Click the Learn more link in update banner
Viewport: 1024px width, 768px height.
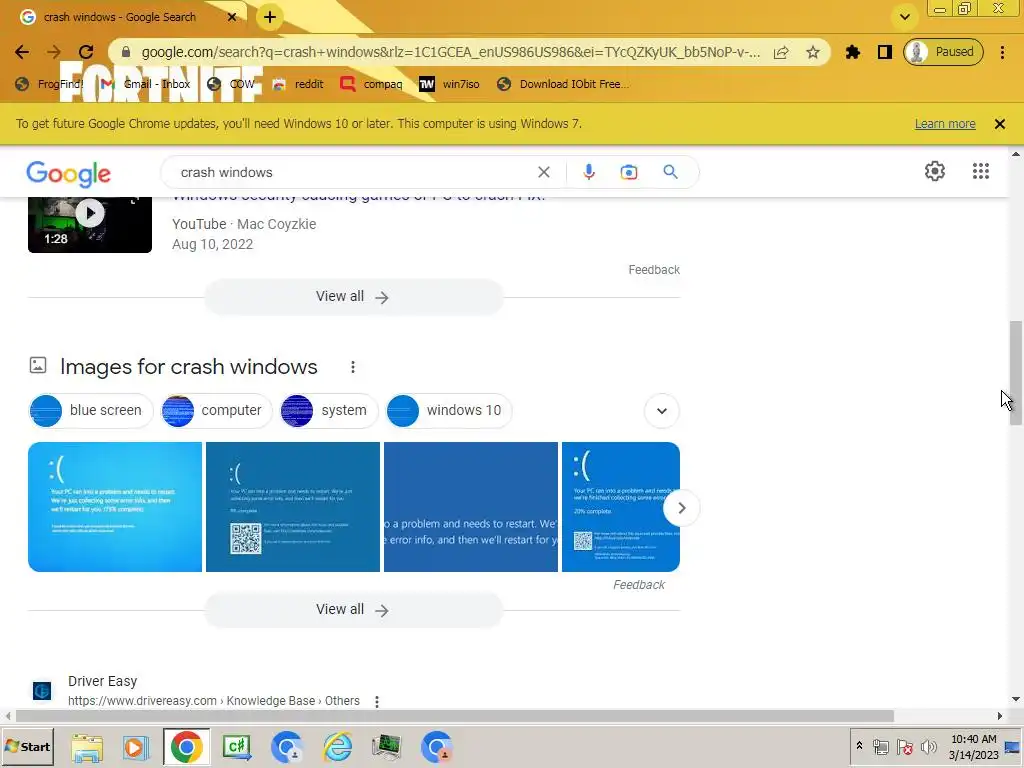coord(945,124)
